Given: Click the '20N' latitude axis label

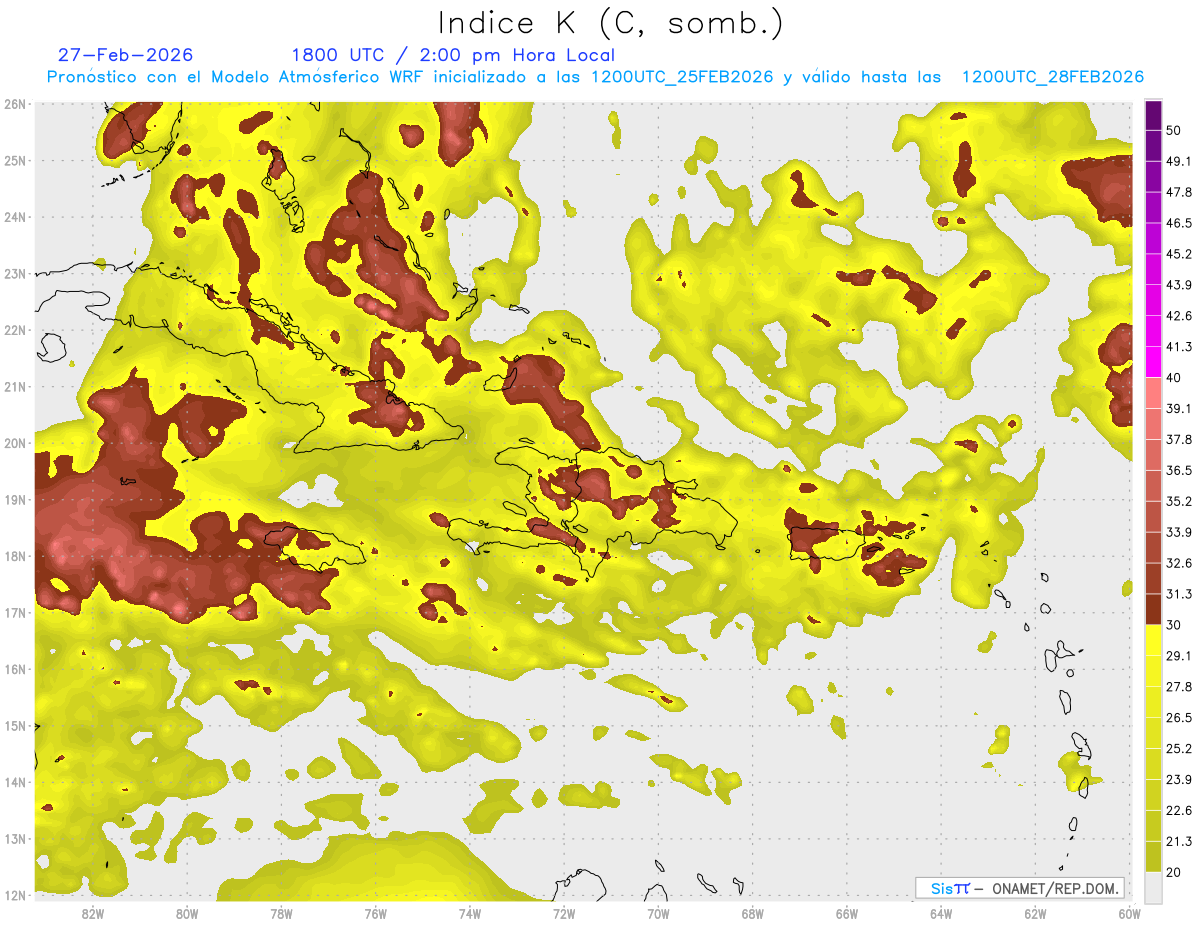Looking at the screenshot, I should coord(15,443).
